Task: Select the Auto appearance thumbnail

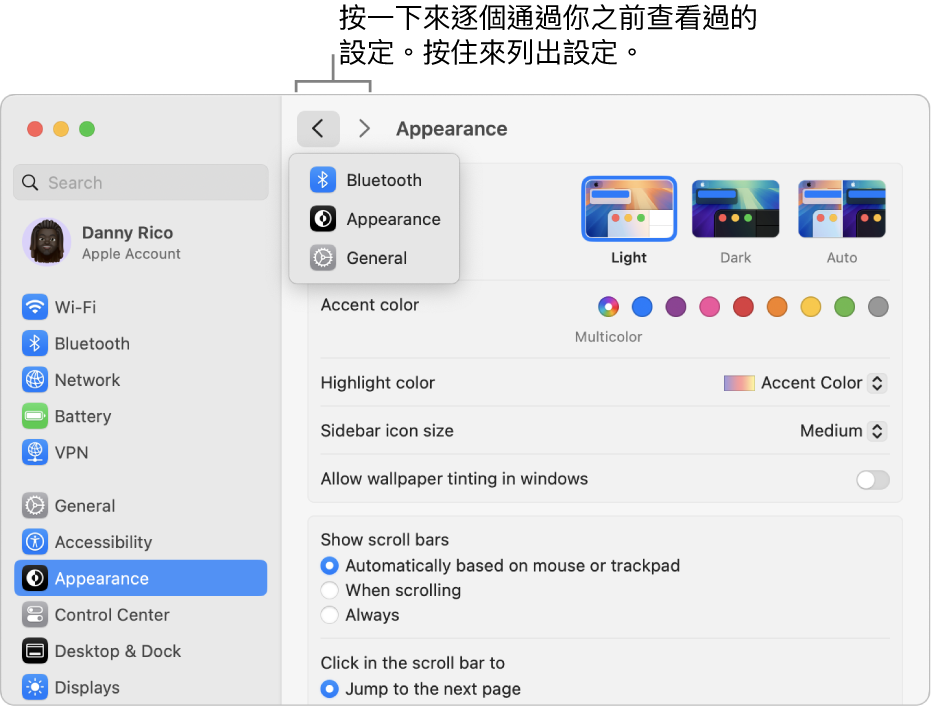Action: pyautogui.click(x=841, y=208)
